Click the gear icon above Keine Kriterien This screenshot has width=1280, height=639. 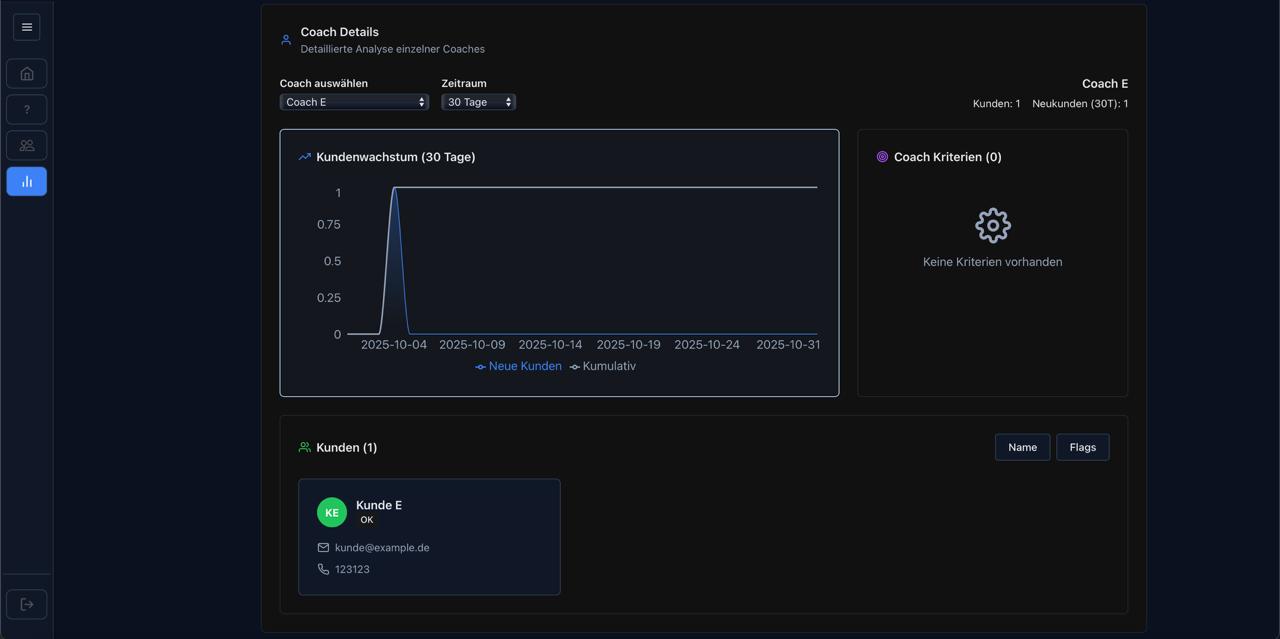[993, 226]
